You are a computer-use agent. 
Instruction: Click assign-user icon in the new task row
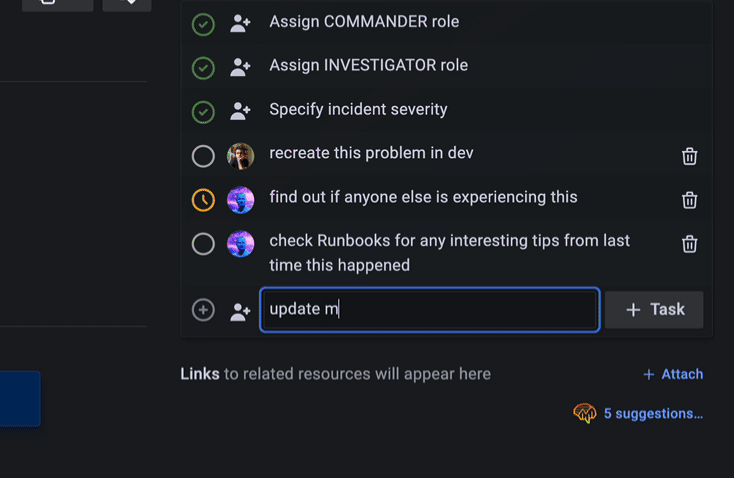point(240,311)
